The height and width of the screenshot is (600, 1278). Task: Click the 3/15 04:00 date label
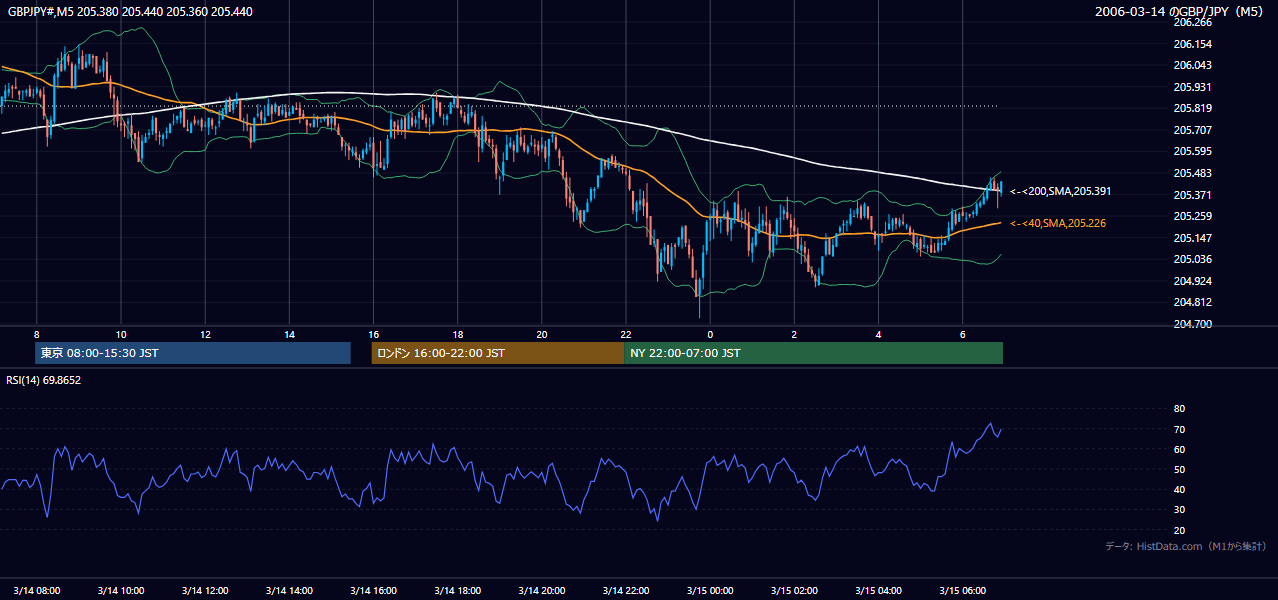click(878, 590)
